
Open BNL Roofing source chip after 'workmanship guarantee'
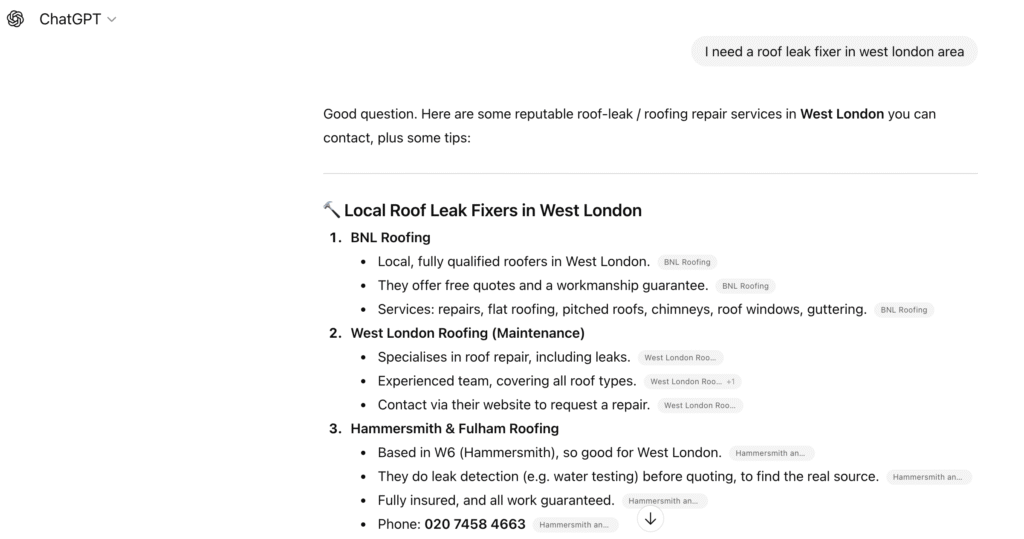(x=745, y=286)
